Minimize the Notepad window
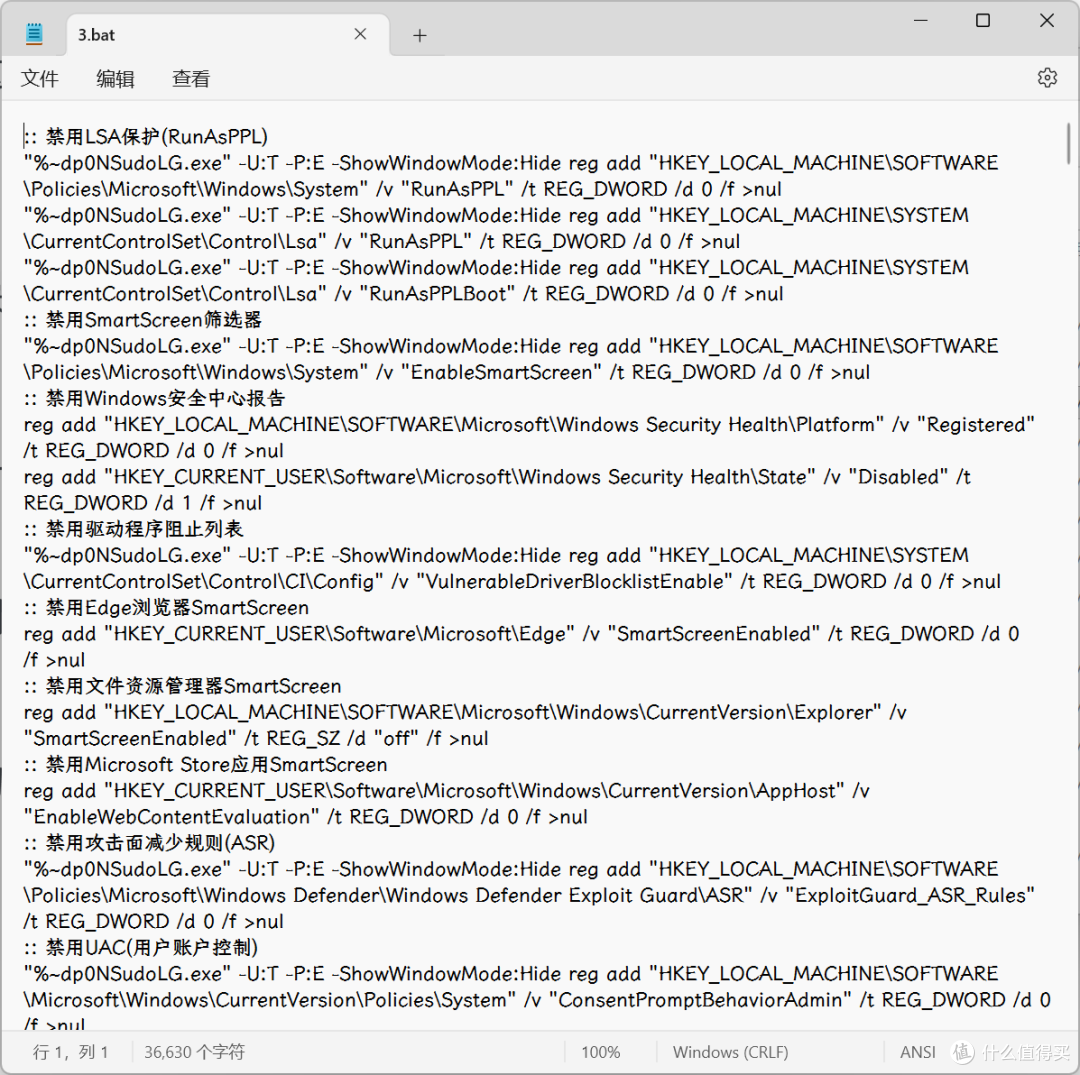The height and width of the screenshot is (1075, 1080). [x=920, y=21]
